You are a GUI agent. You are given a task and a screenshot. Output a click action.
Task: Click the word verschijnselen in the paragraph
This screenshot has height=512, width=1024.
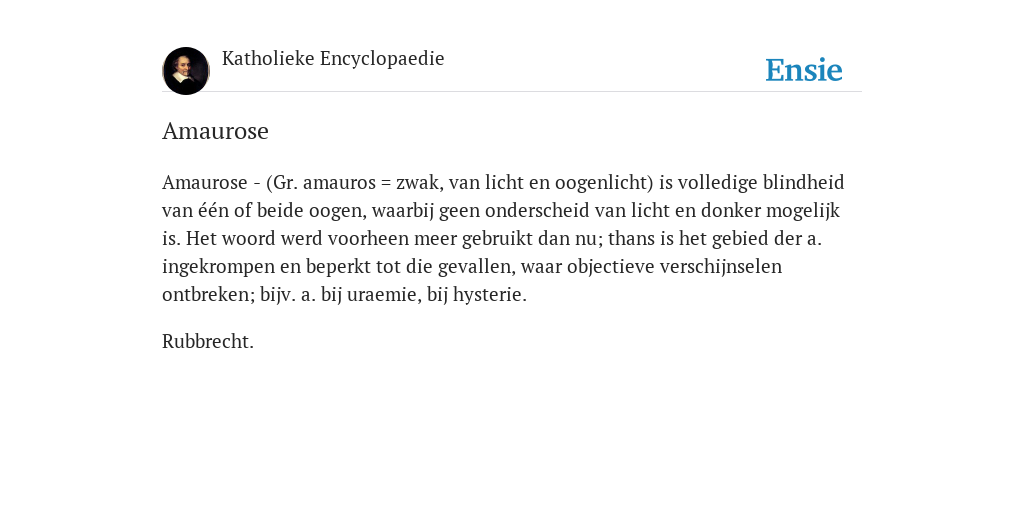tap(720, 267)
